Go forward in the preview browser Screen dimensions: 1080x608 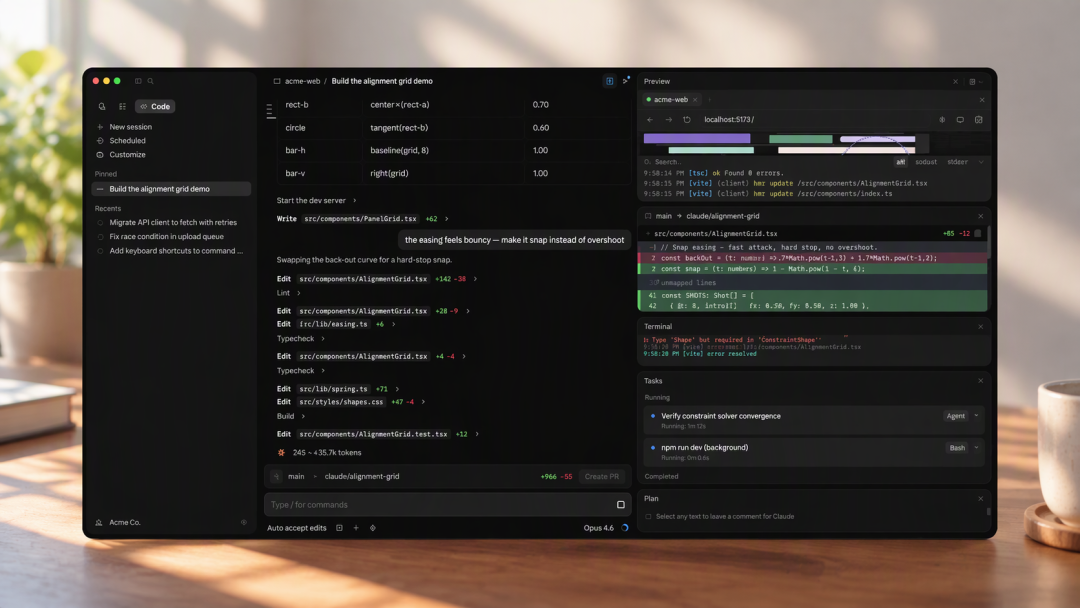pos(668,120)
